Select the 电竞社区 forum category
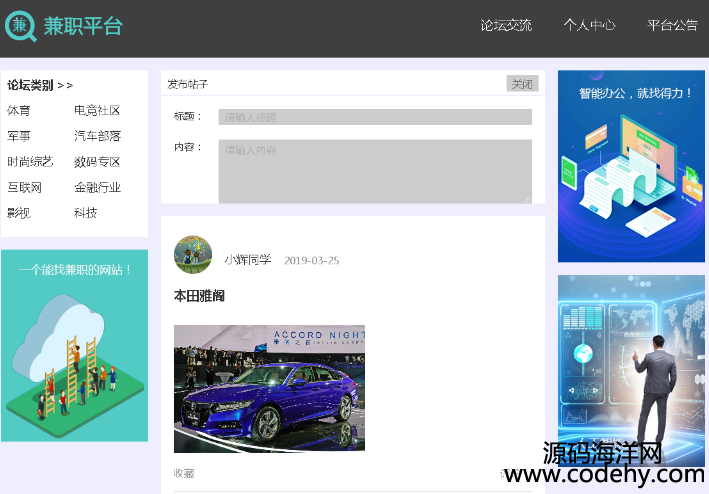The image size is (709, 494). [x=97, y=111]
